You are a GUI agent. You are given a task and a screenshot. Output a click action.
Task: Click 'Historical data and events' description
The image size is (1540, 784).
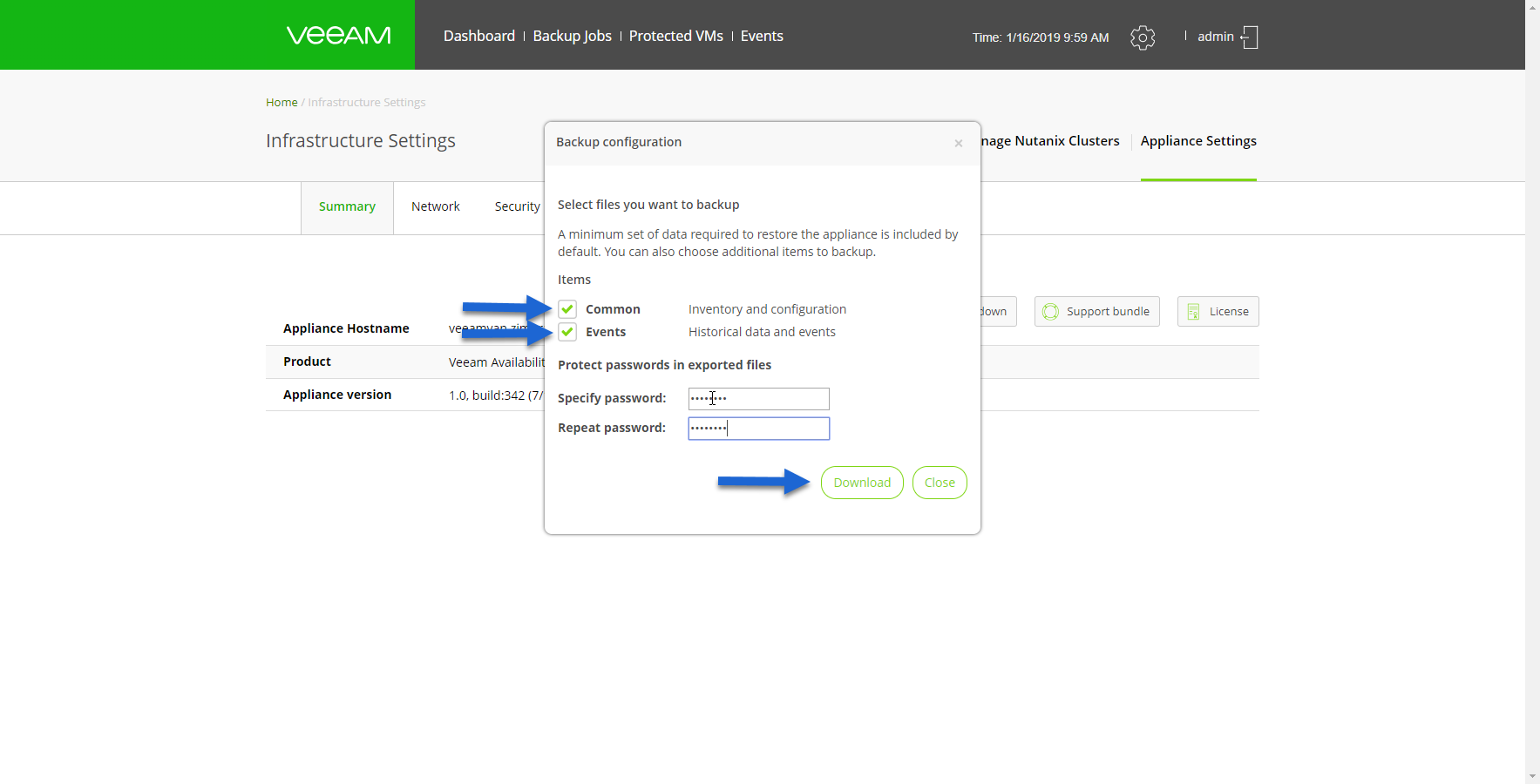pos(762,332)
